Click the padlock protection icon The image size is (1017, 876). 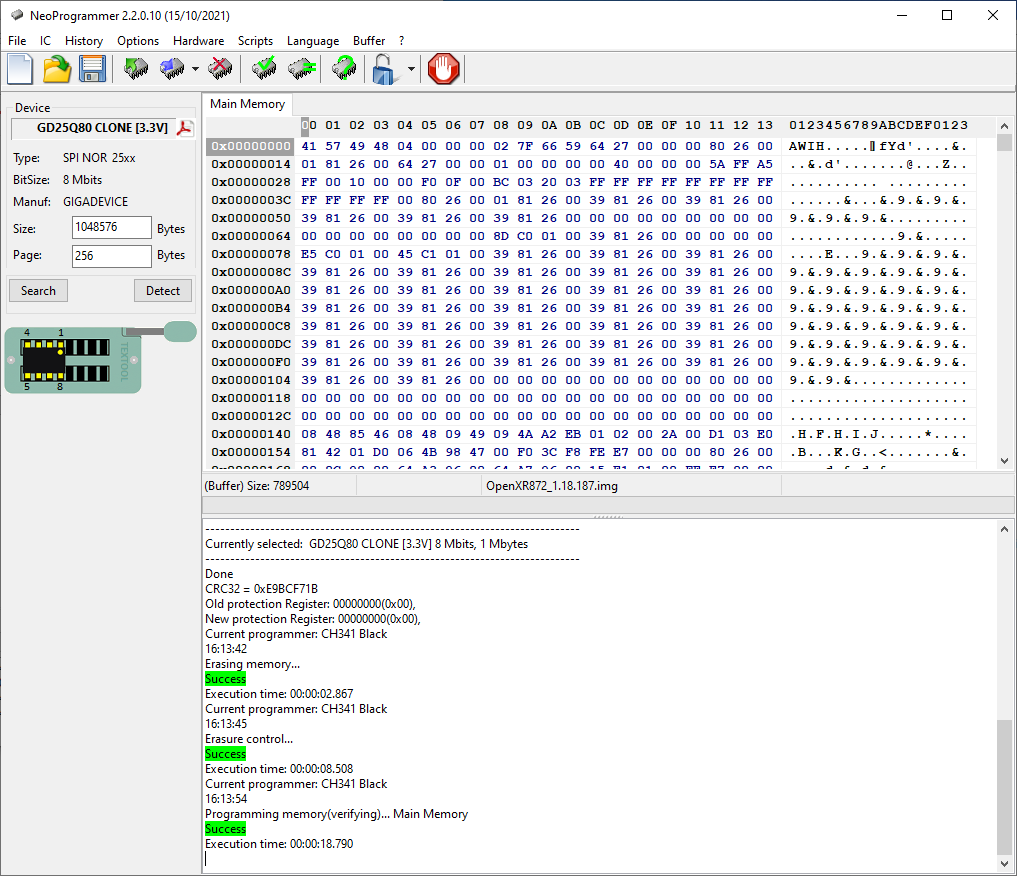[385, 69]
